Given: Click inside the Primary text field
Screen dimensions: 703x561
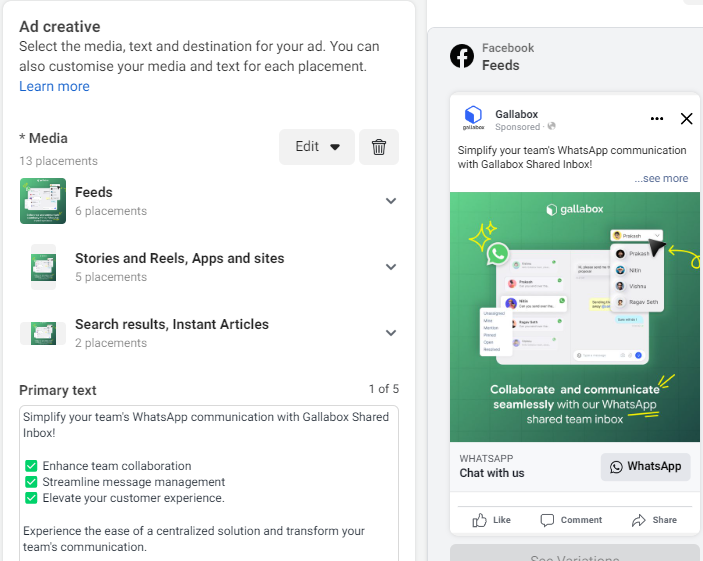Looking at the screenshot, I should tap(208, 483).
